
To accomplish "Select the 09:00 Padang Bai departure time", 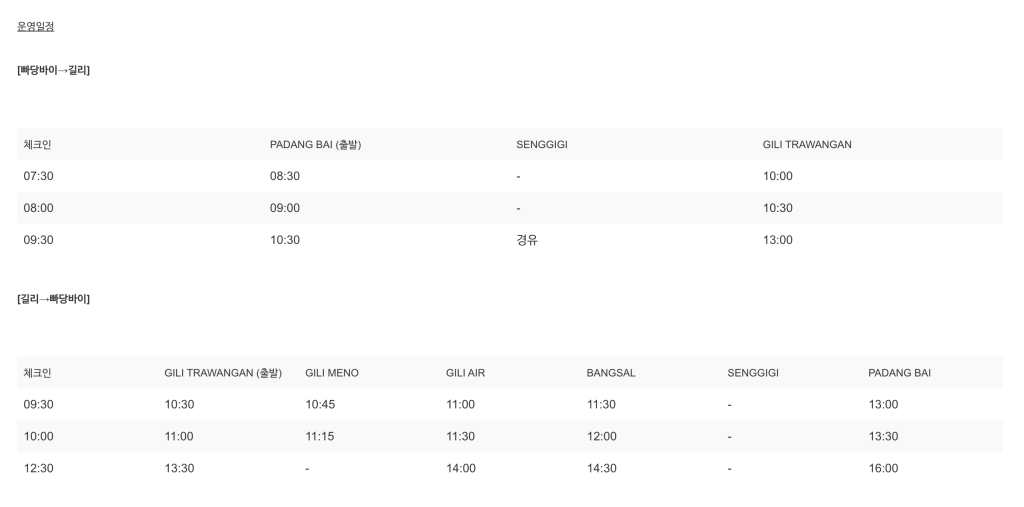I will pos(285,208).
